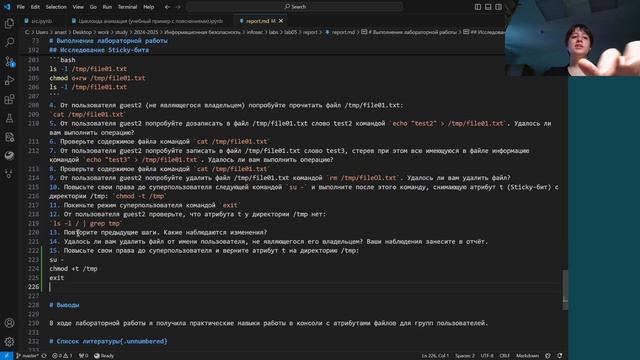
Task: Open the Explorer view in the activity bar
Action: pyautogui.click(x=9, y=23)
